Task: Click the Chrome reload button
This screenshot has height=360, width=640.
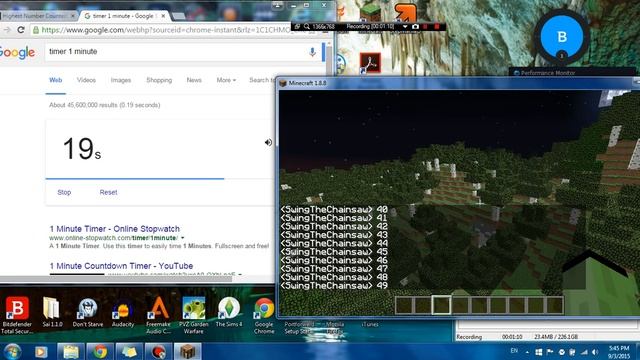Action: coord(21,30)
